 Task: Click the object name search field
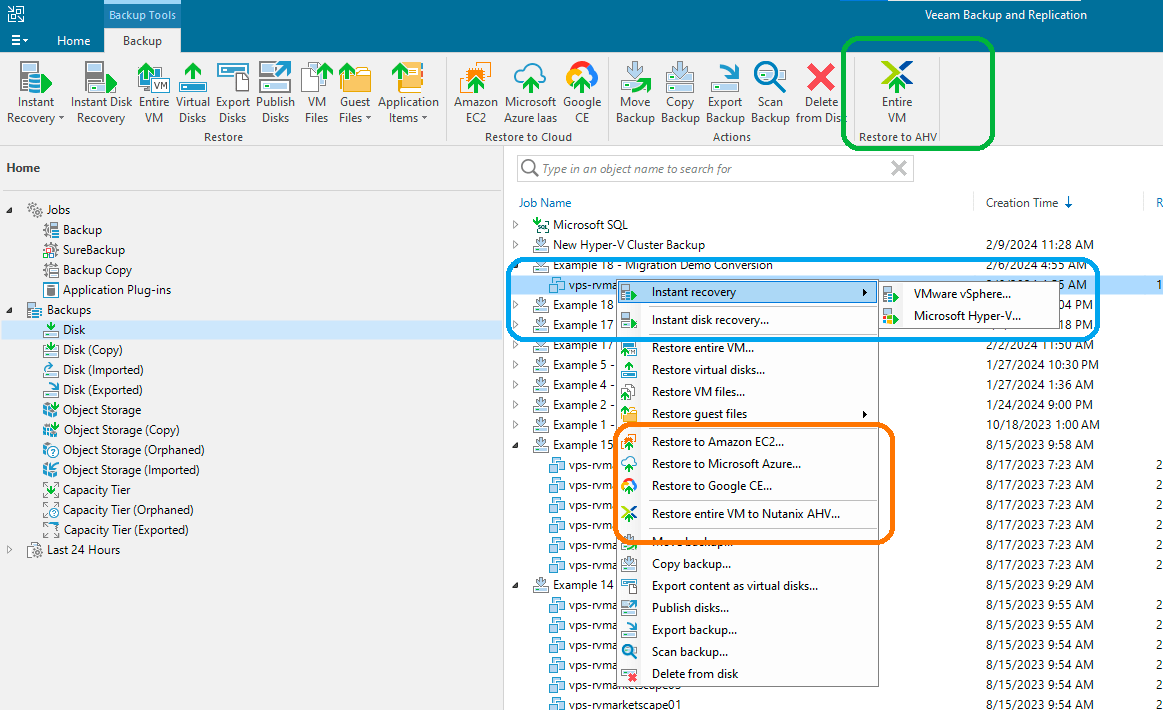pyautogui.click(x=714, y=169)
